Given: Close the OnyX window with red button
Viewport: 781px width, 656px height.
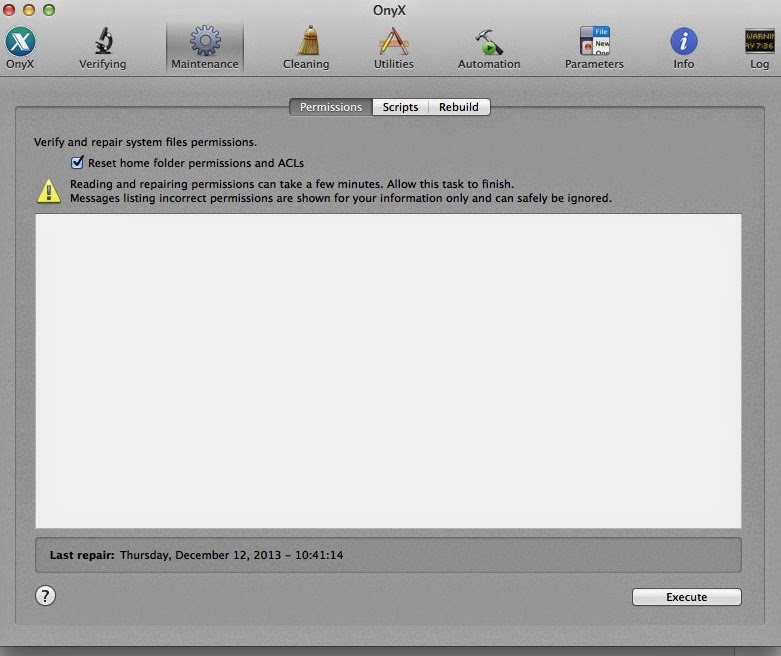Looking at the screenshot, I should pyautogui.click(x=9, y=9).
